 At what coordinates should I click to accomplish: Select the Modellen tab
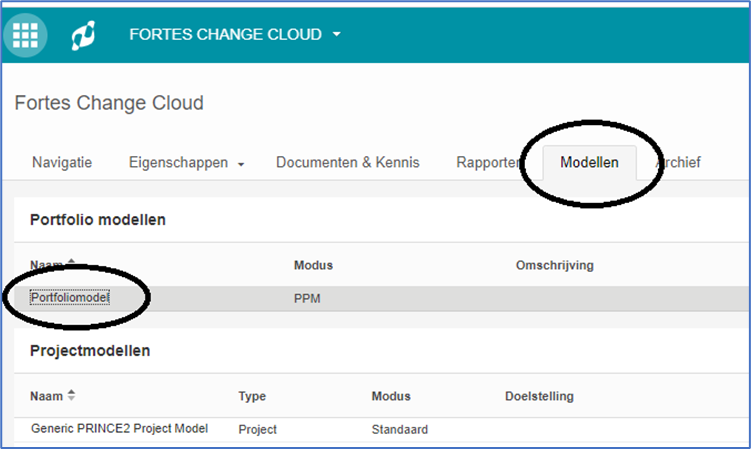(589, 162)
